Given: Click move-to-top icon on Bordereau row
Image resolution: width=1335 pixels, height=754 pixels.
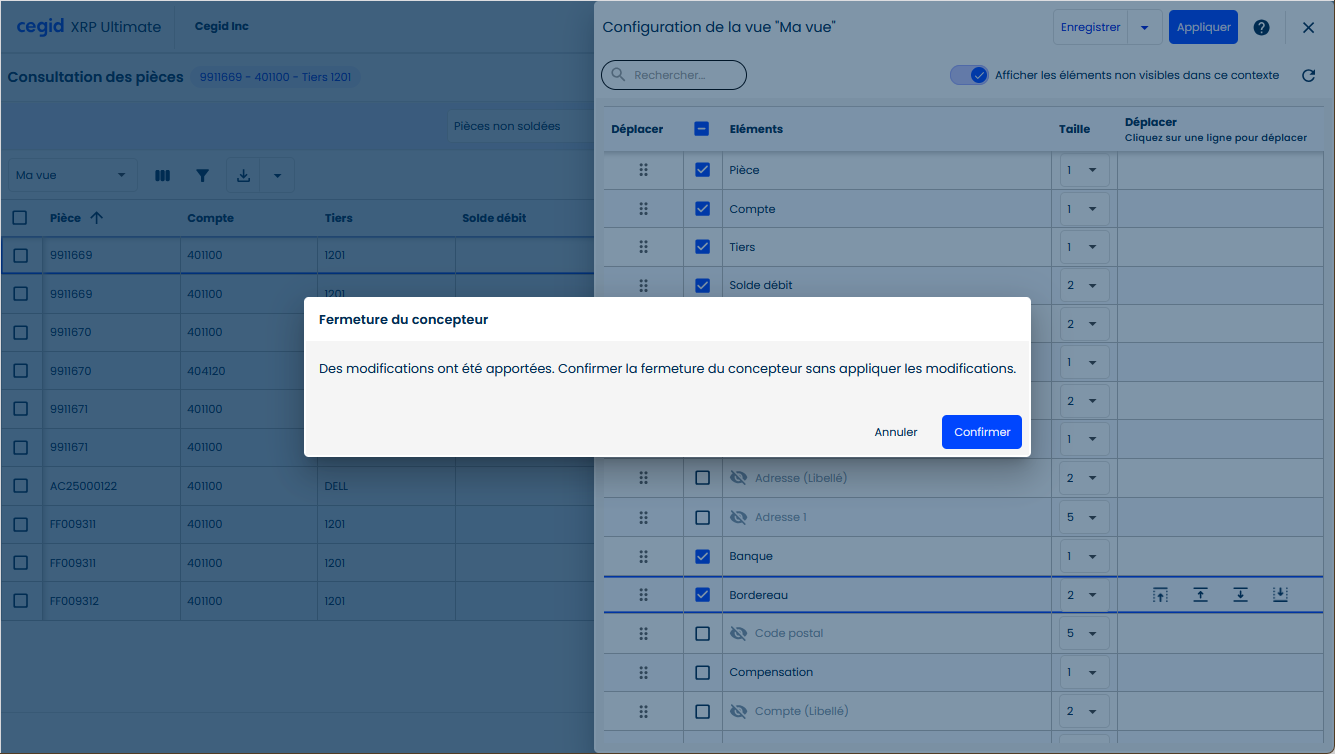Looking at the screenshot, I should [x=1160, y=595].
